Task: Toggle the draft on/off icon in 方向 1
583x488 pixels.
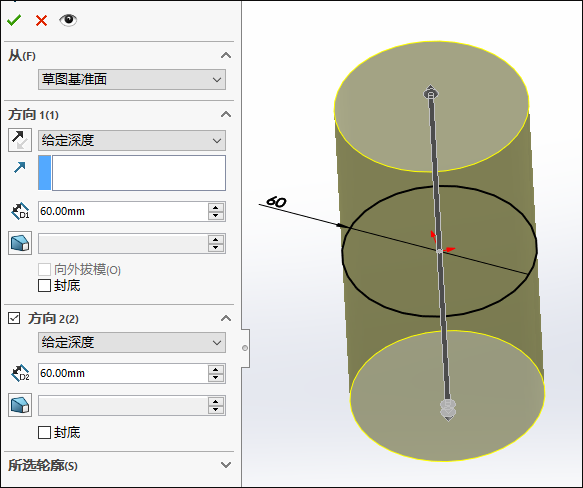Action: coord(20,243)
